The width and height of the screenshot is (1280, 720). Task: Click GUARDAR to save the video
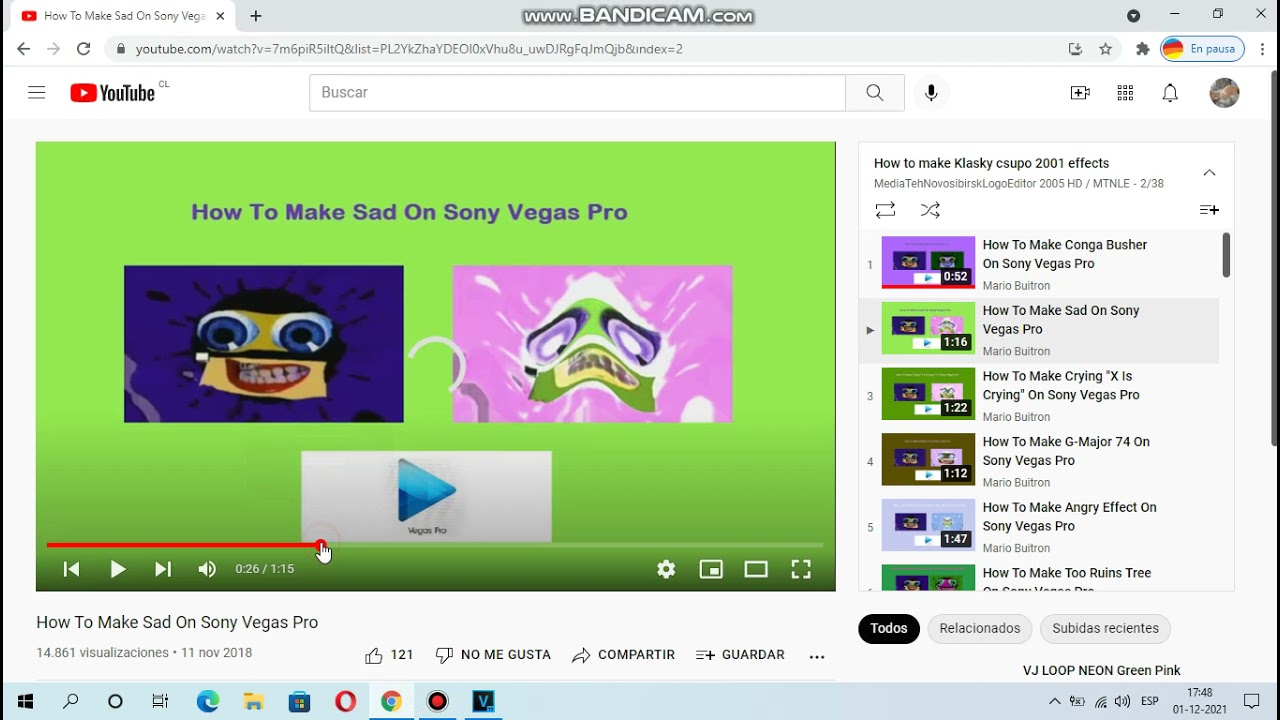pyautogui.click(x=740, y=655)
